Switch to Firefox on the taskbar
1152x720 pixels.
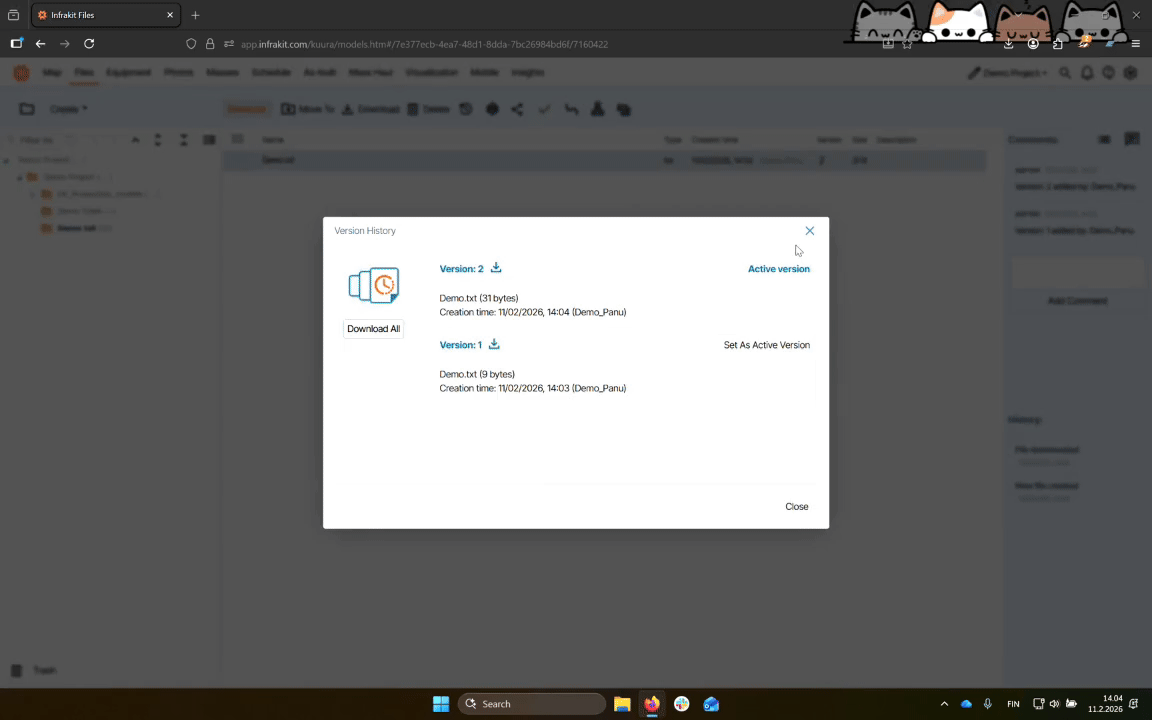pyautogui.click(x=652, y=704)
